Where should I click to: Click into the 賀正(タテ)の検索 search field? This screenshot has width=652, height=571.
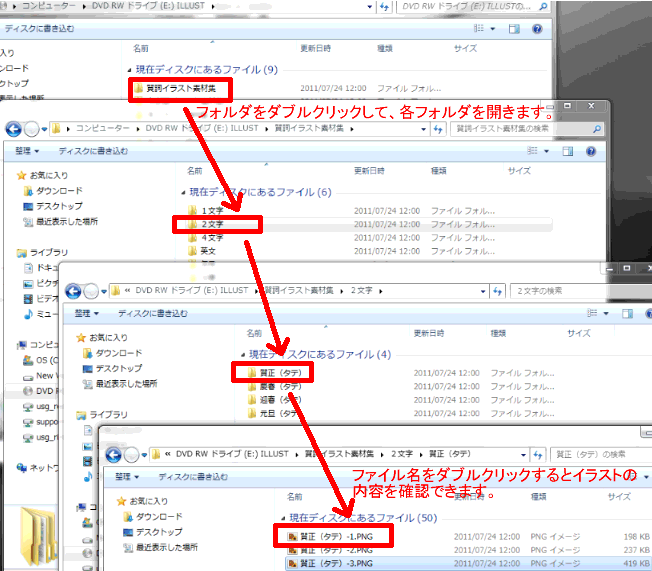pyautogui.click(x=599, y=455)
